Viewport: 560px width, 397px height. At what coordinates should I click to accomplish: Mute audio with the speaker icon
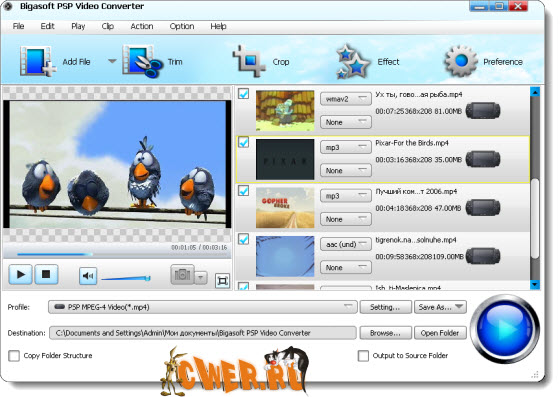tap(88, 276)
